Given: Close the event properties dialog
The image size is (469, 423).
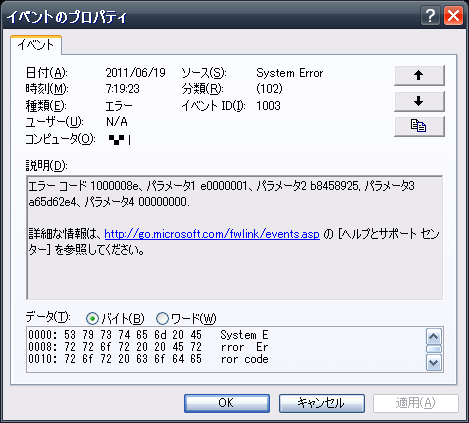Looking at the screenshot, I should [x=453, y=15].
